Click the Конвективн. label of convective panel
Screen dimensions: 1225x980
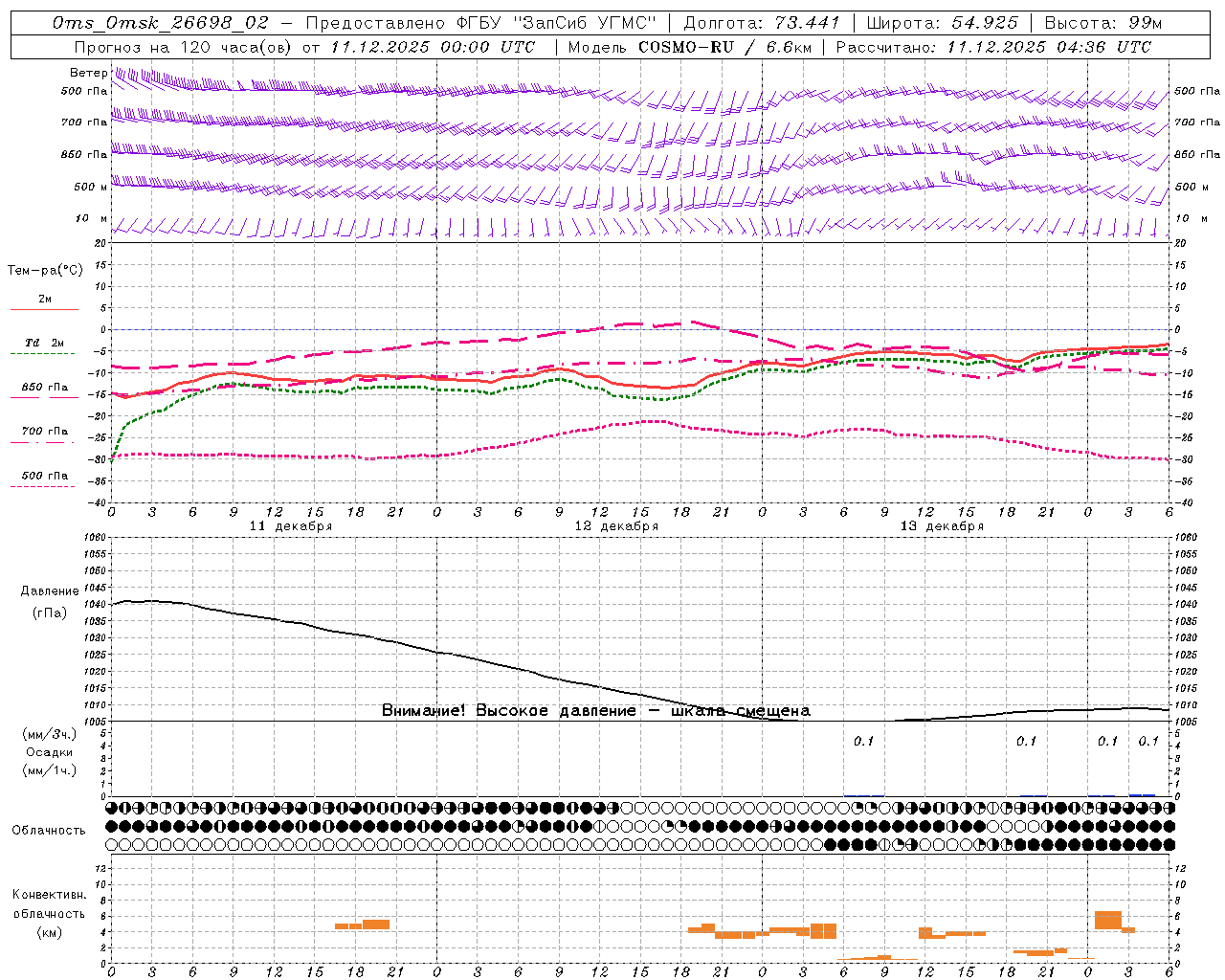(x=49, y=895)
